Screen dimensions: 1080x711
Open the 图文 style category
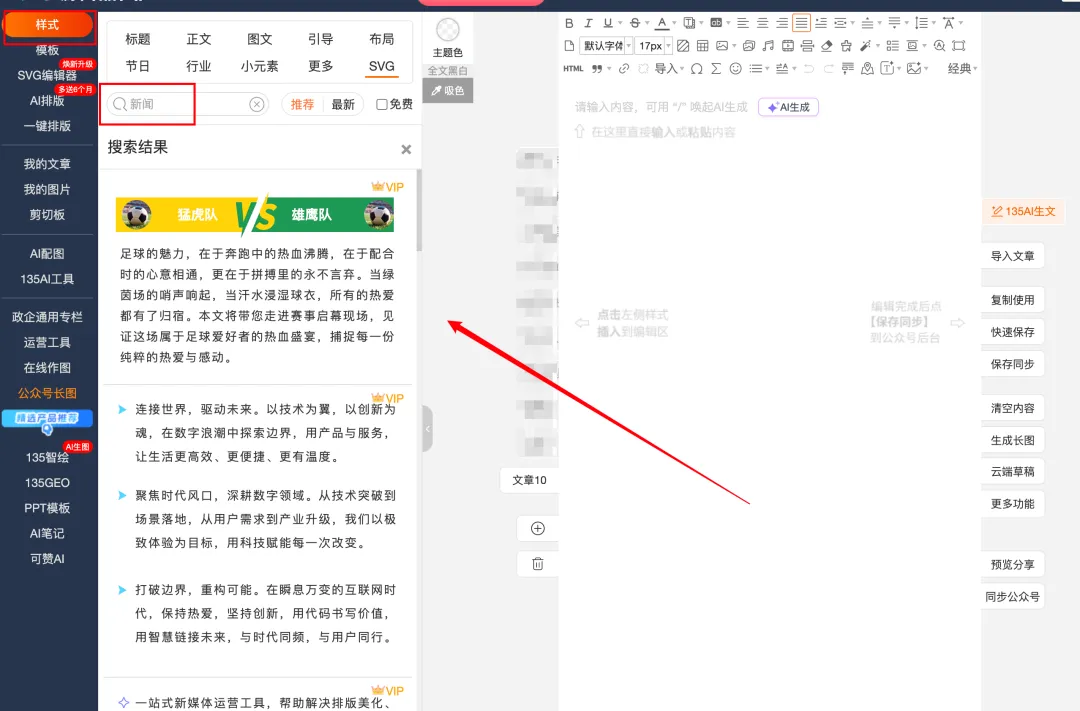tap(260, 39)
